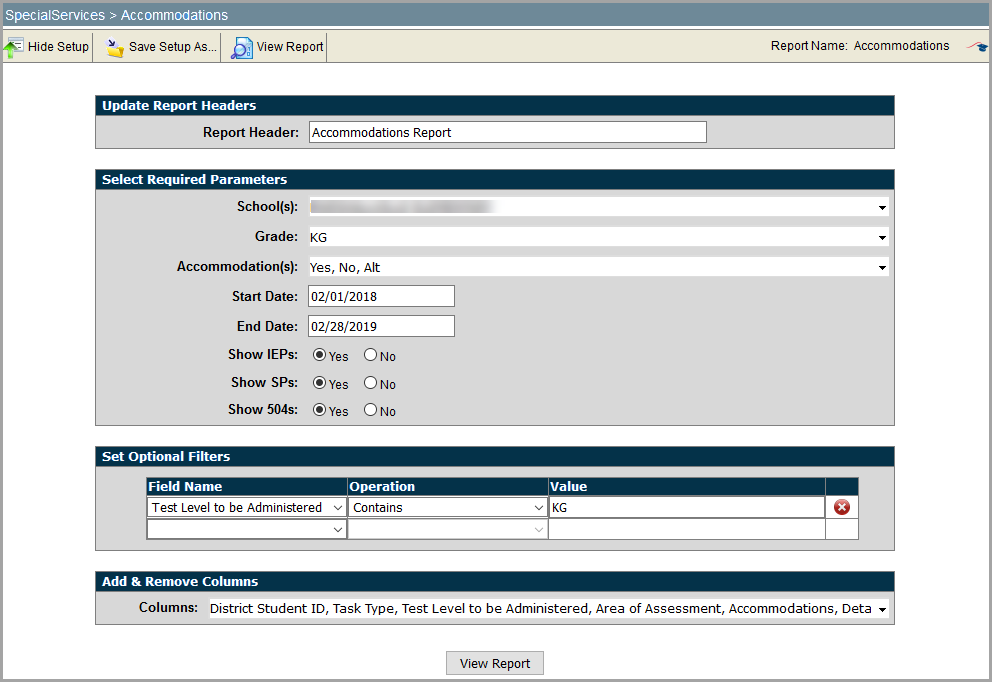Viewport: 992px width, 682px height.
Task: Click the Report Name: Accommodations label
Action: [x=860, y=46]
